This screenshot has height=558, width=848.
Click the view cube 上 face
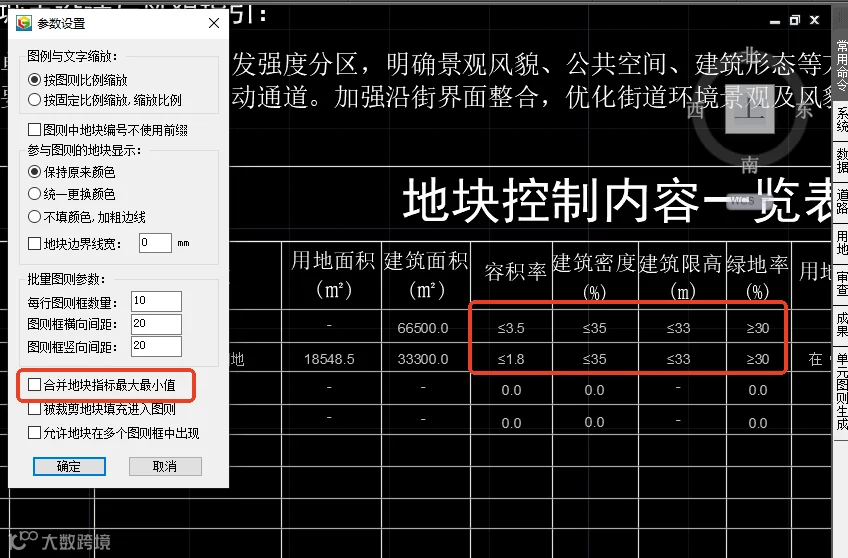coord(750,110)
